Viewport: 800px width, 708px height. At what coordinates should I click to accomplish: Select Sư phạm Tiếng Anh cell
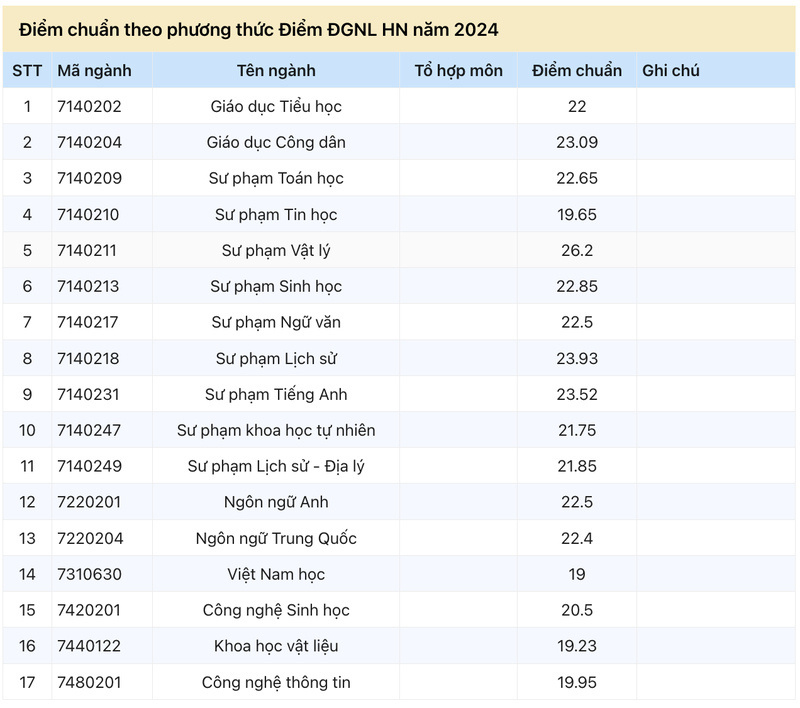[276, 394]
